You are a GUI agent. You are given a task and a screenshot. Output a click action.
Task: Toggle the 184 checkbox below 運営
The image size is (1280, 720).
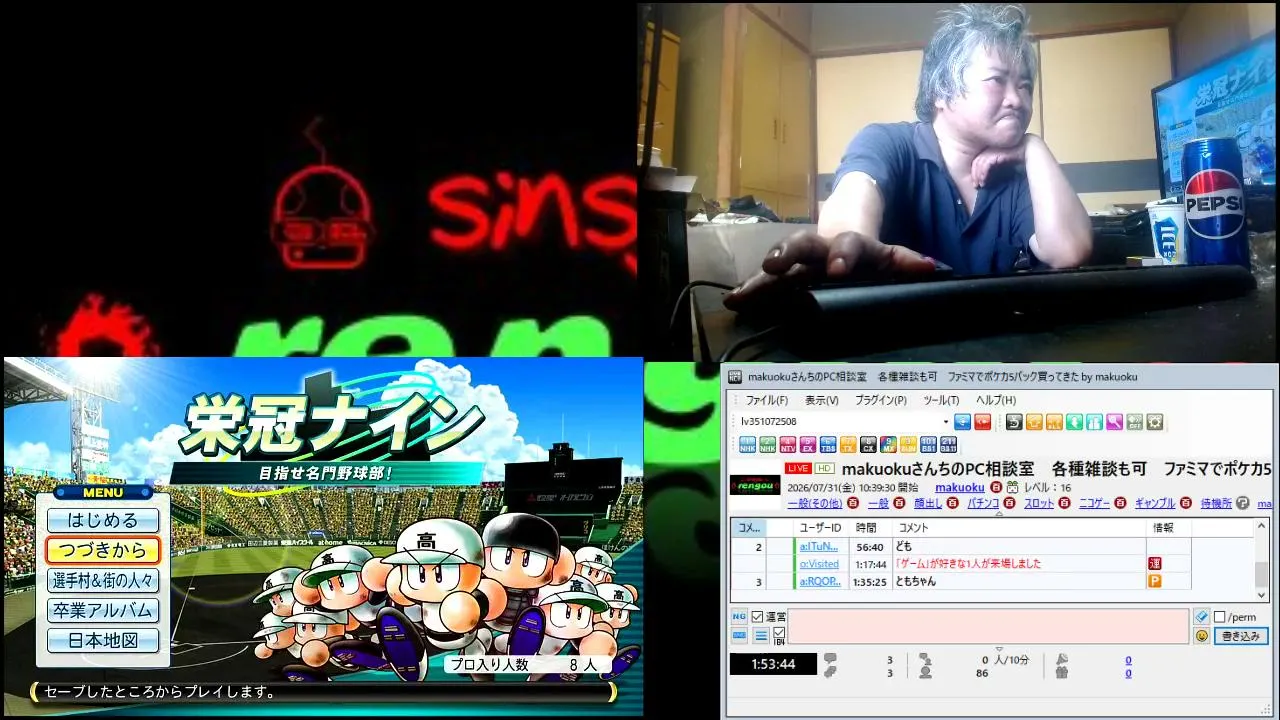point(779,632)
